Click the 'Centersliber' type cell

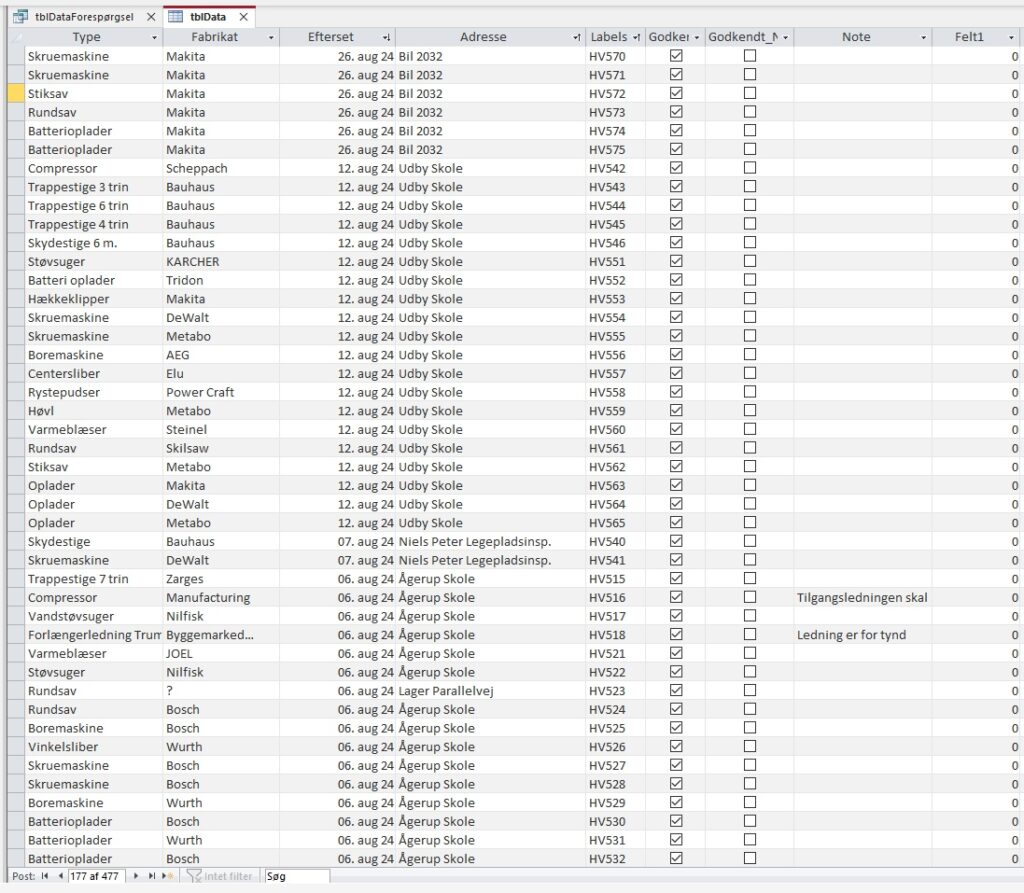coord(93,373)
